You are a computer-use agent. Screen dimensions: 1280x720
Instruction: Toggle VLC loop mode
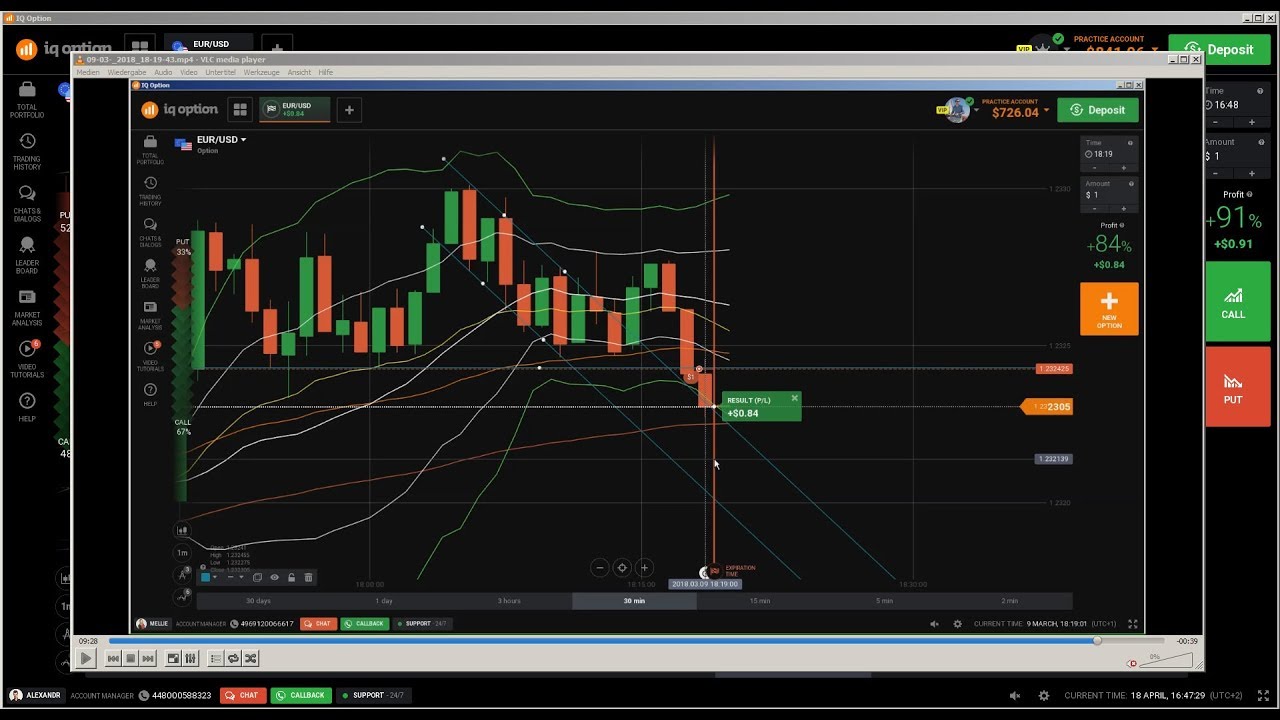coord(233,658)
